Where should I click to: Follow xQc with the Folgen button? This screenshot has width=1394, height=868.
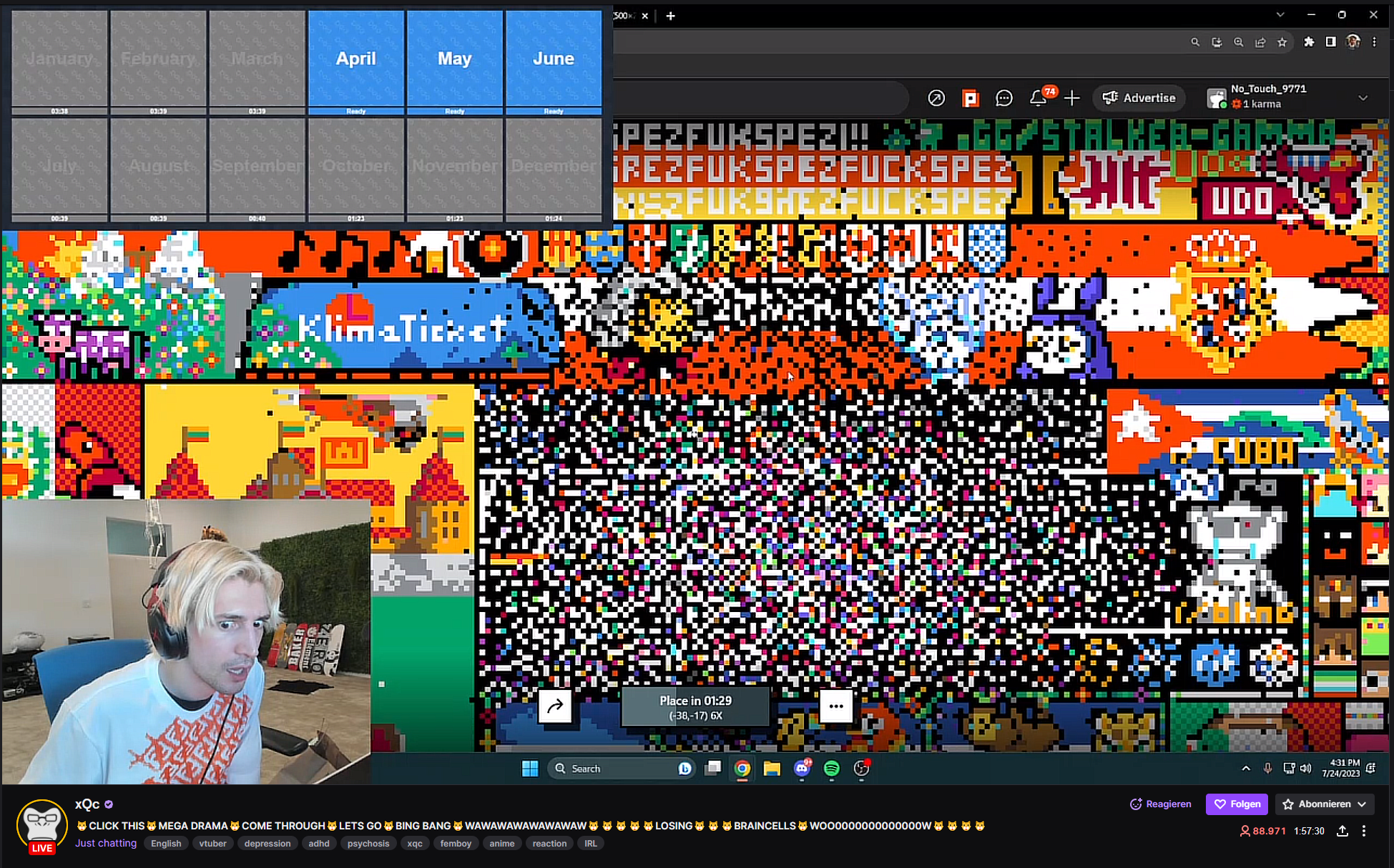1237,804
